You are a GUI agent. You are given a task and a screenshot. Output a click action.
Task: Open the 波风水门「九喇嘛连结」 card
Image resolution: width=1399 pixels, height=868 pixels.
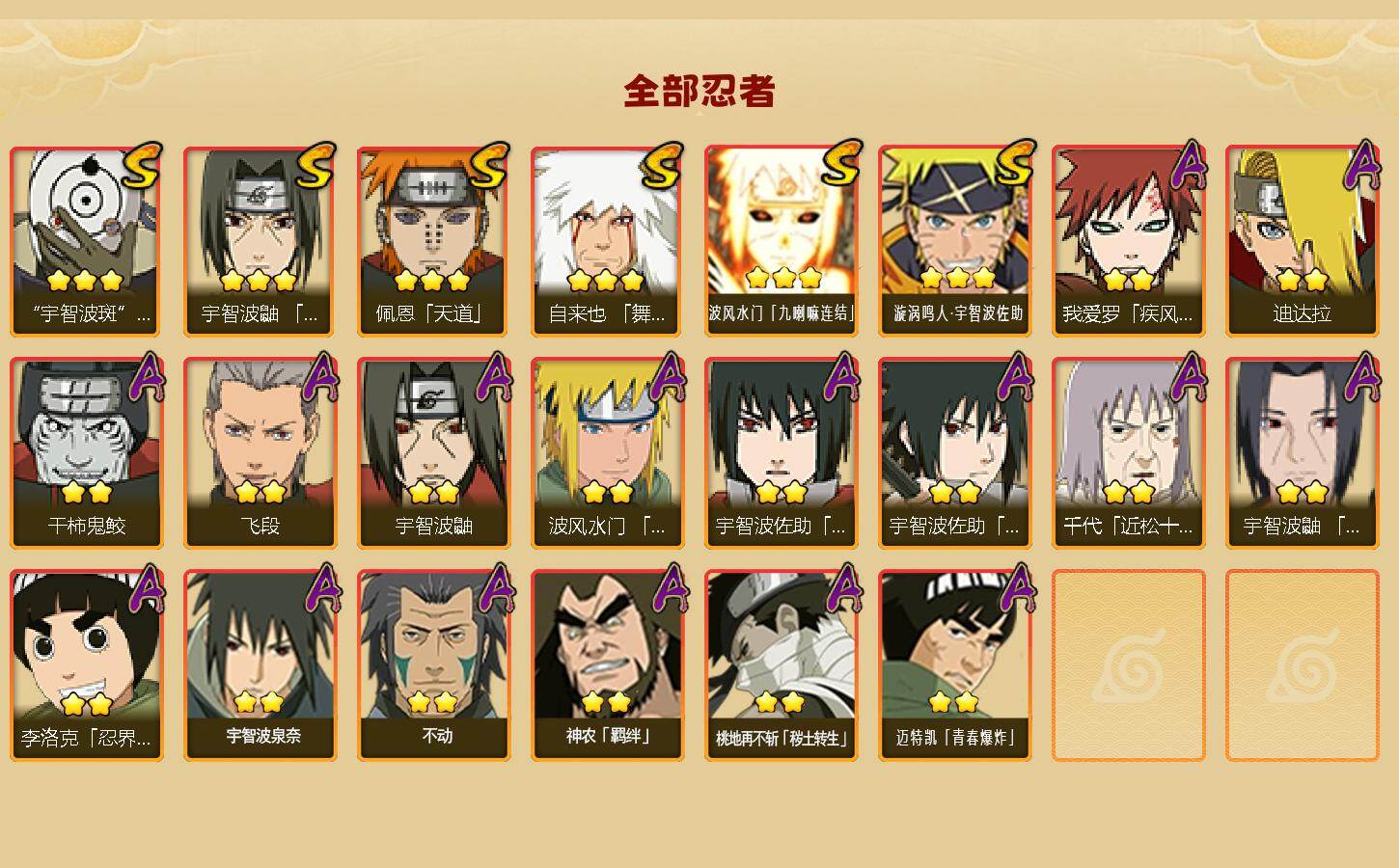[781, 241]
